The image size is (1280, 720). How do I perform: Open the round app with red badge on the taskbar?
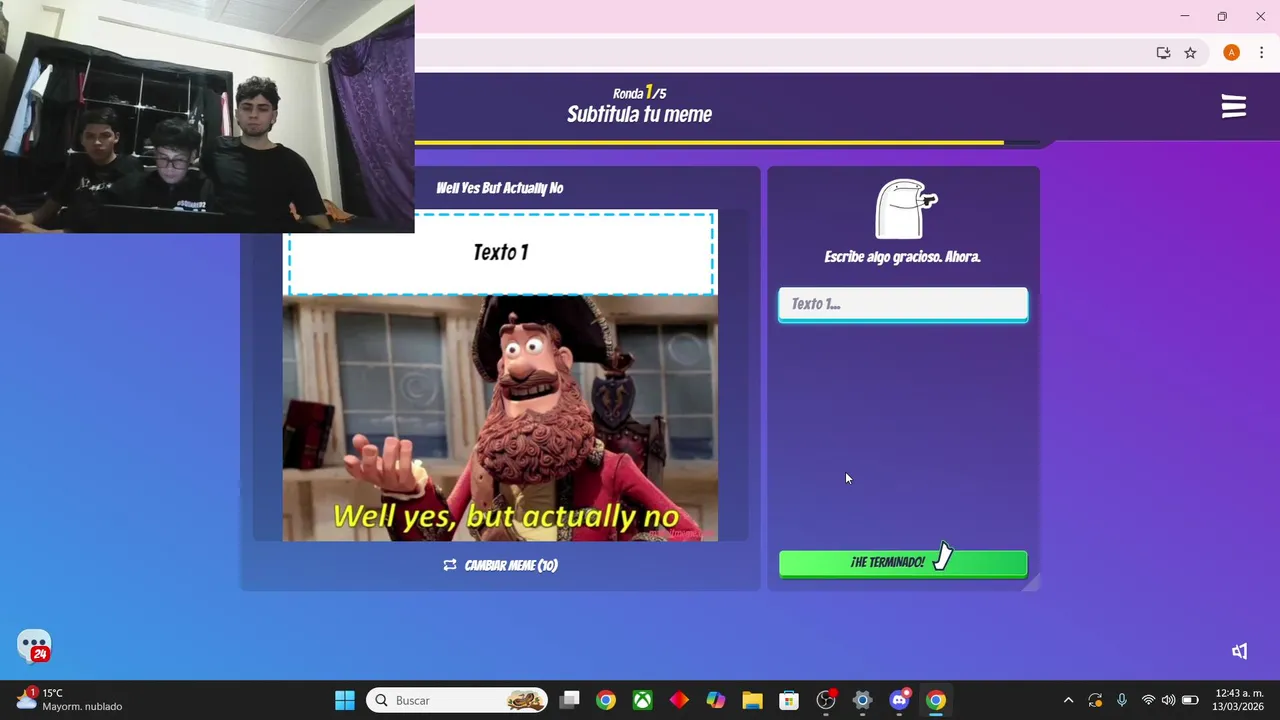[826, 700]
